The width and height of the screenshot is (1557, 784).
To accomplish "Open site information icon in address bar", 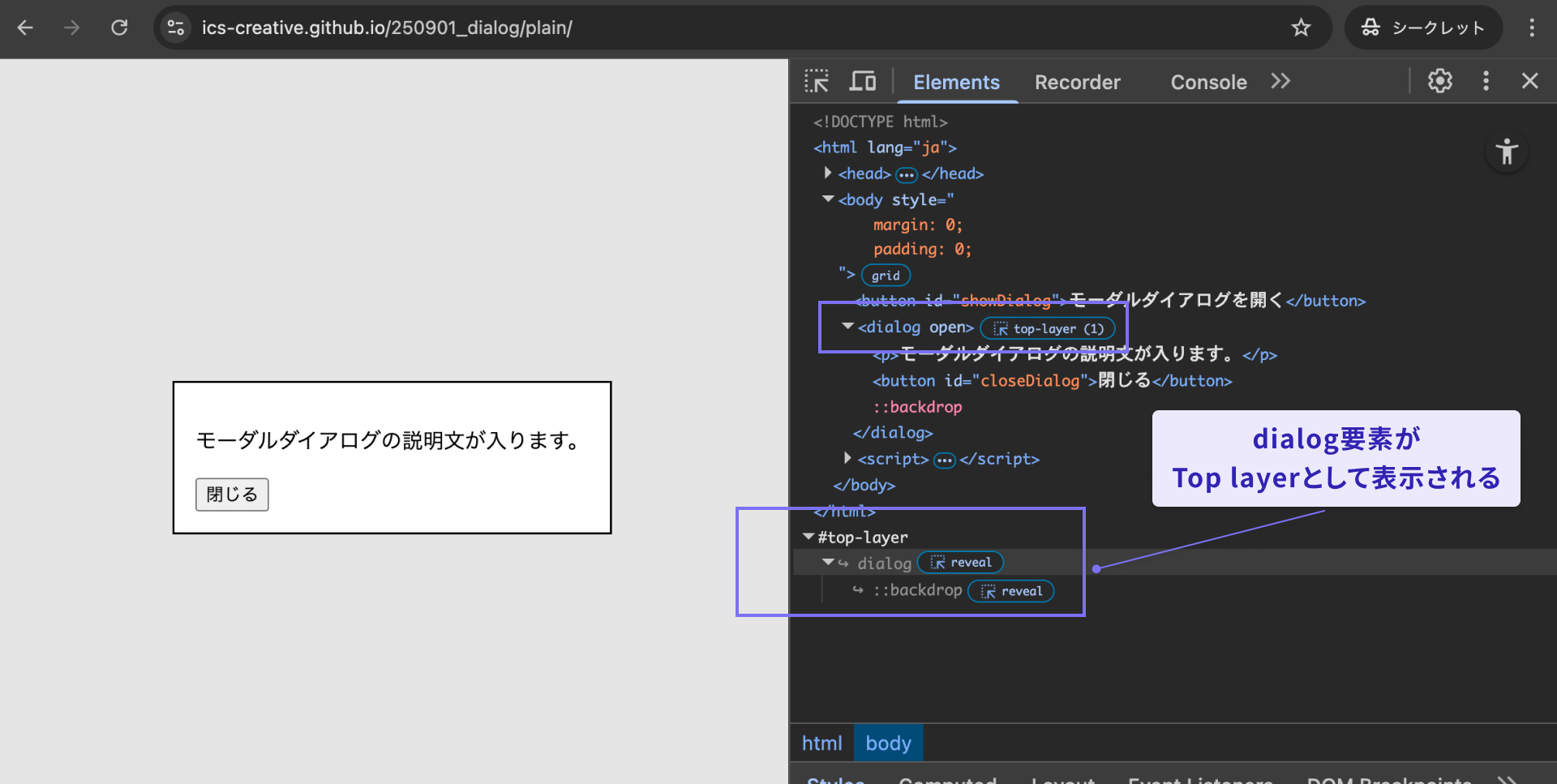I will click(x=176, y=28).
